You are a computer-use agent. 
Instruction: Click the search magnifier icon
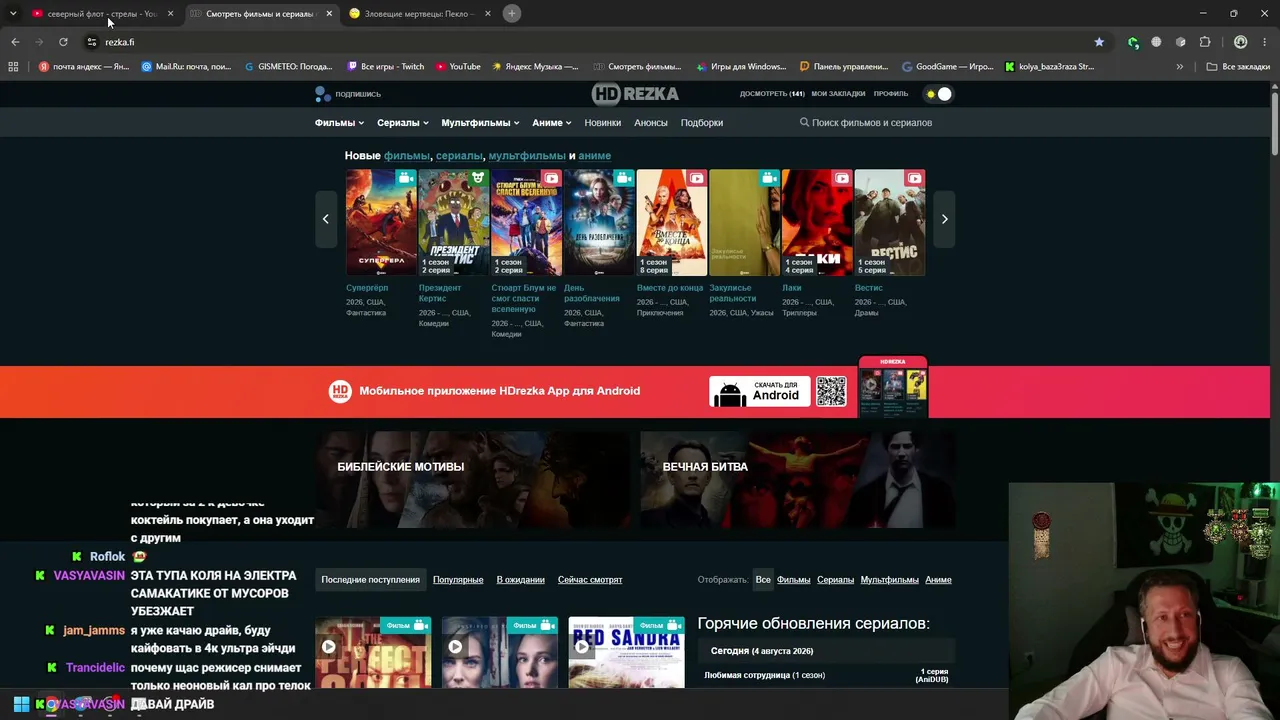(804, 122)
